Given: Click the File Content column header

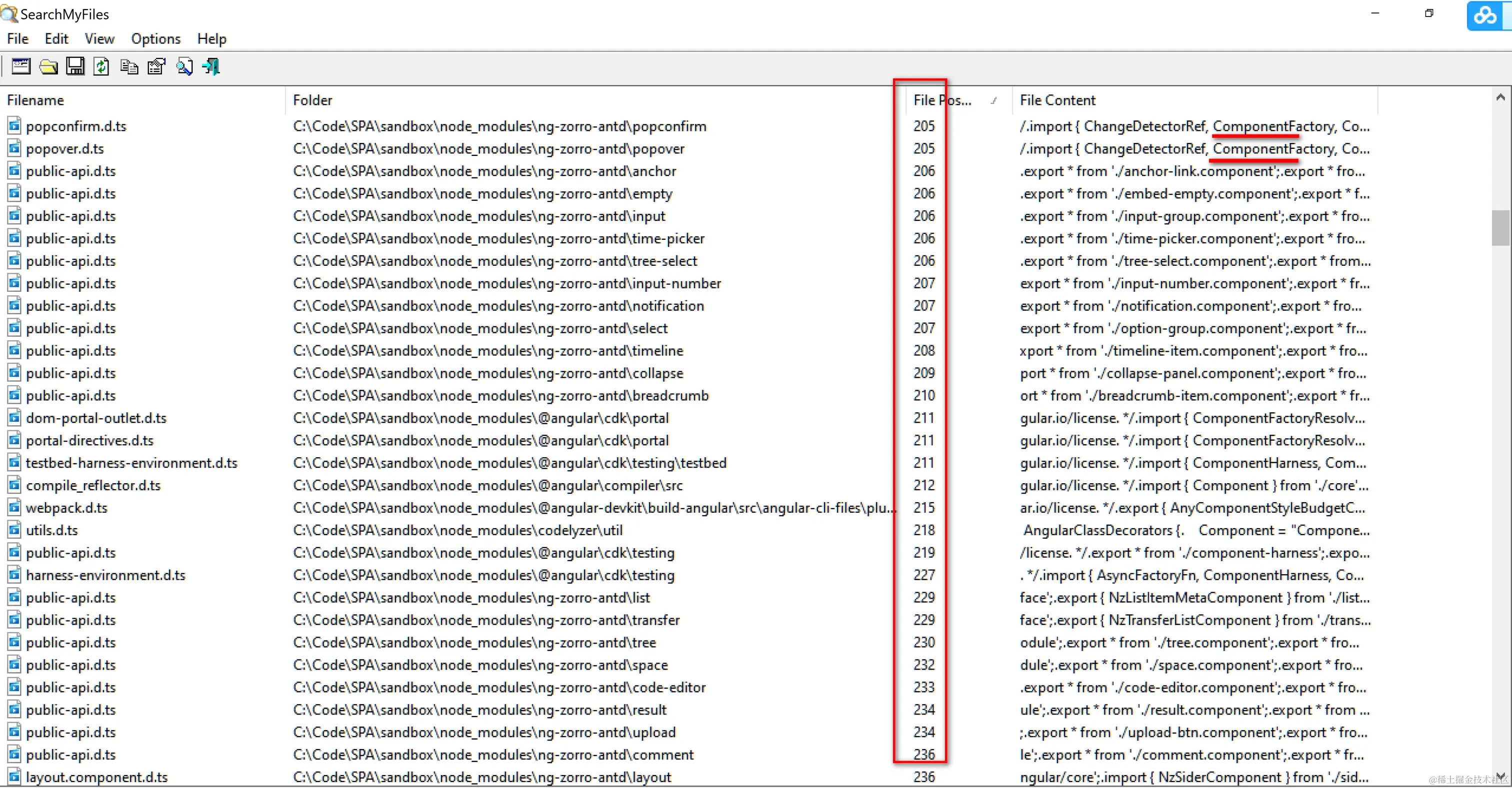Looking at the screenshot, I should tap(1057, 100).
